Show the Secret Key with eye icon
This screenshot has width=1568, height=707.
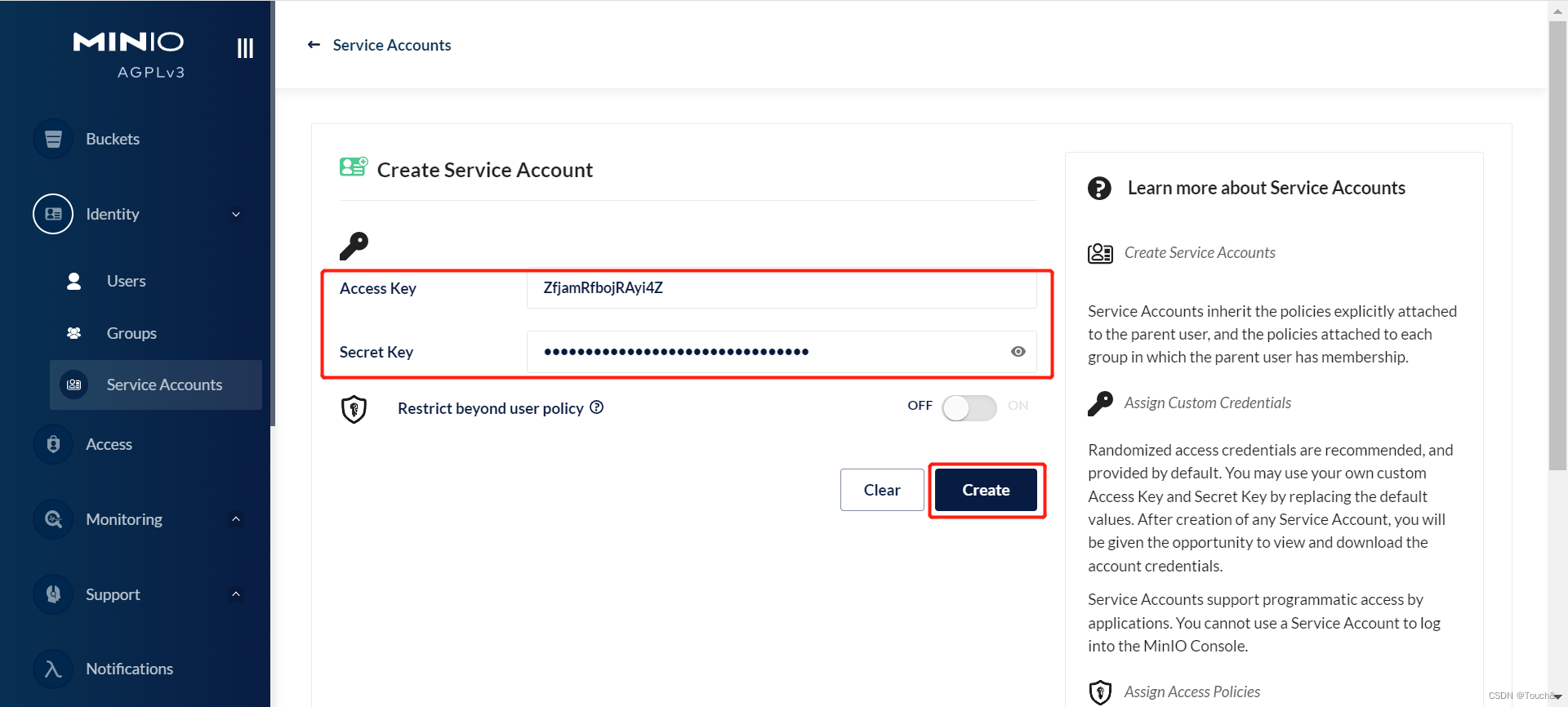tap(1018, 352)
